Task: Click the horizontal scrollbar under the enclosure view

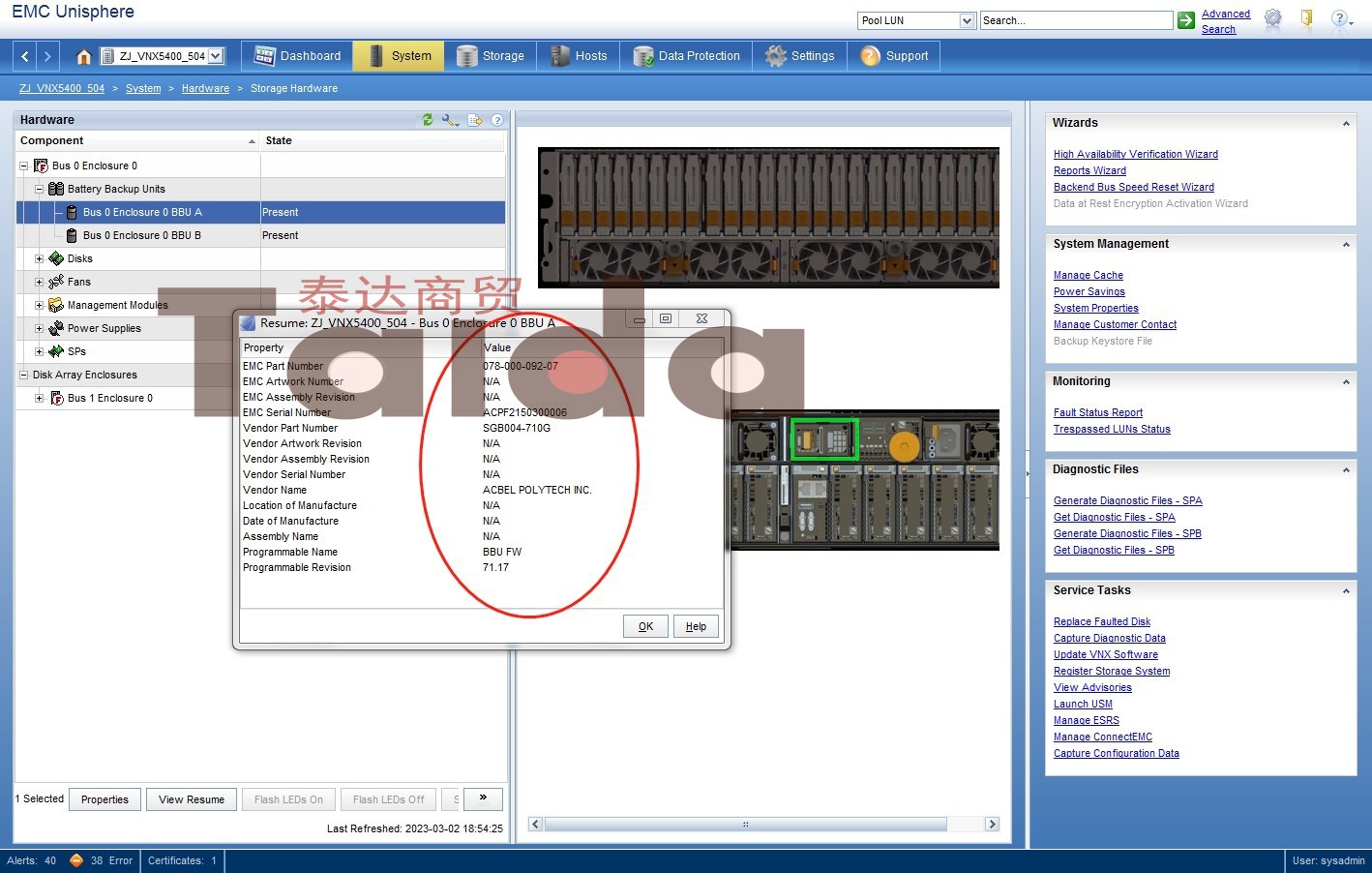Action: [745, 824]
